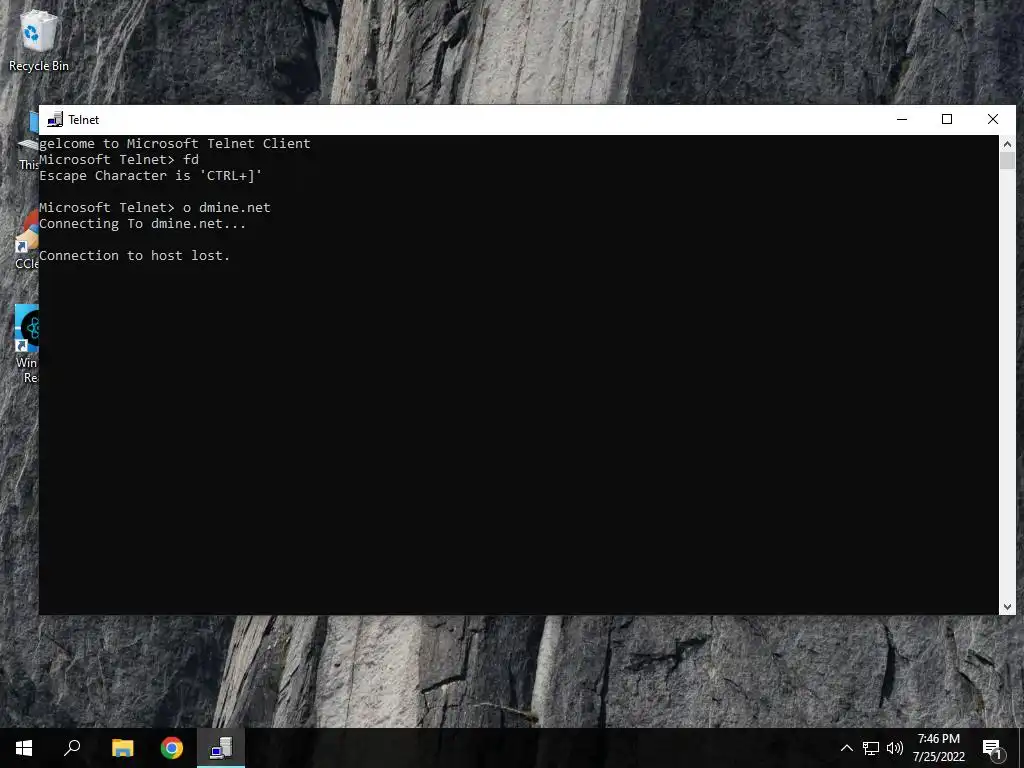Open taskbar search magnifier
The height and width of the screenshot is (768, 1024).
pos(72,748)
